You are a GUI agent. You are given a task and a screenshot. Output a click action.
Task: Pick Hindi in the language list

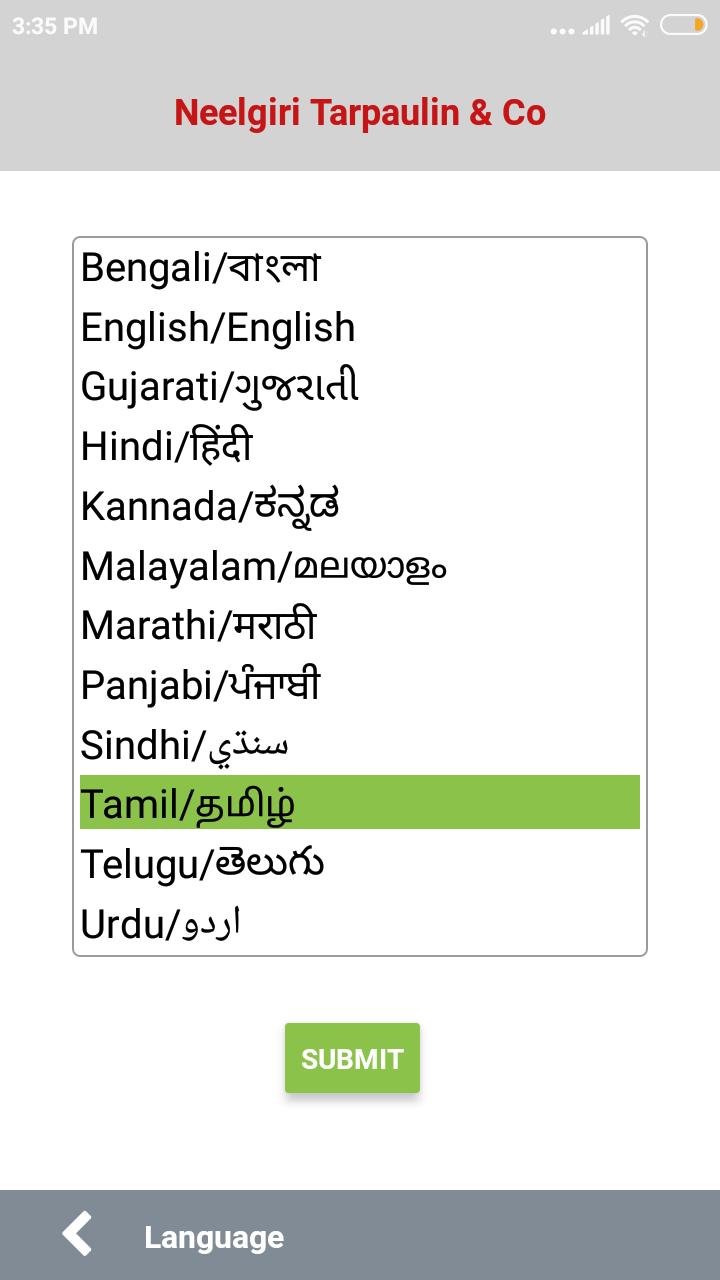tap(166, 447)
